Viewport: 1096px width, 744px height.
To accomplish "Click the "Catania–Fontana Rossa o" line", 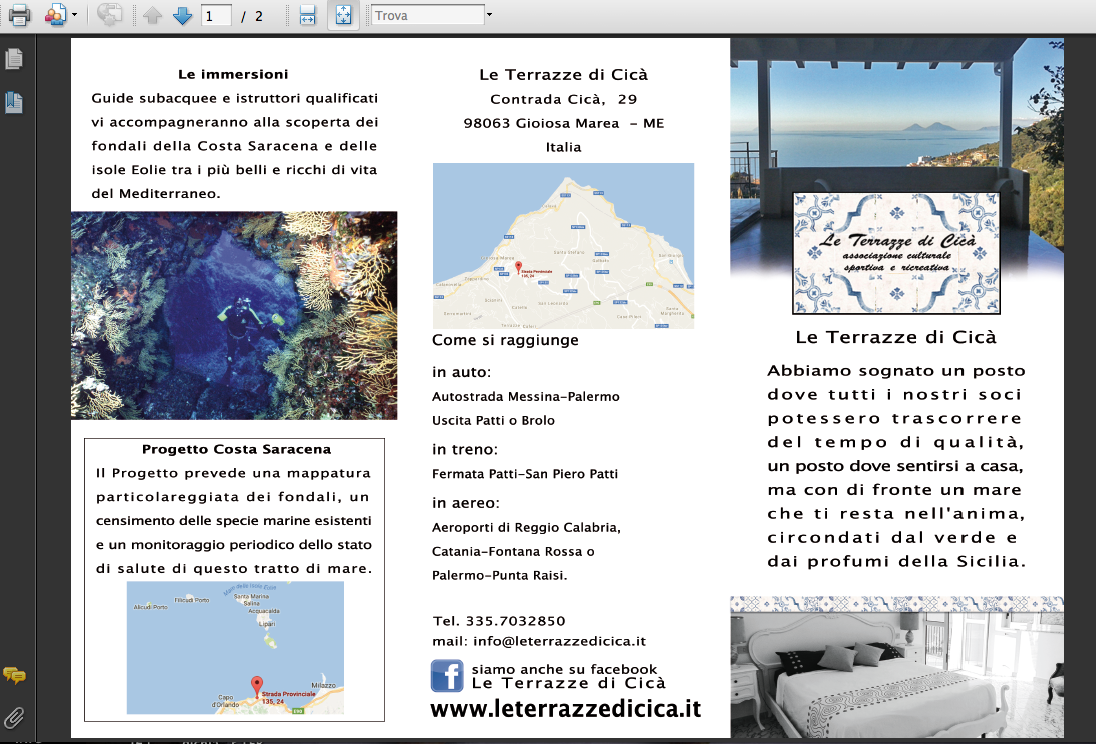I will click(x=513, y=552).
